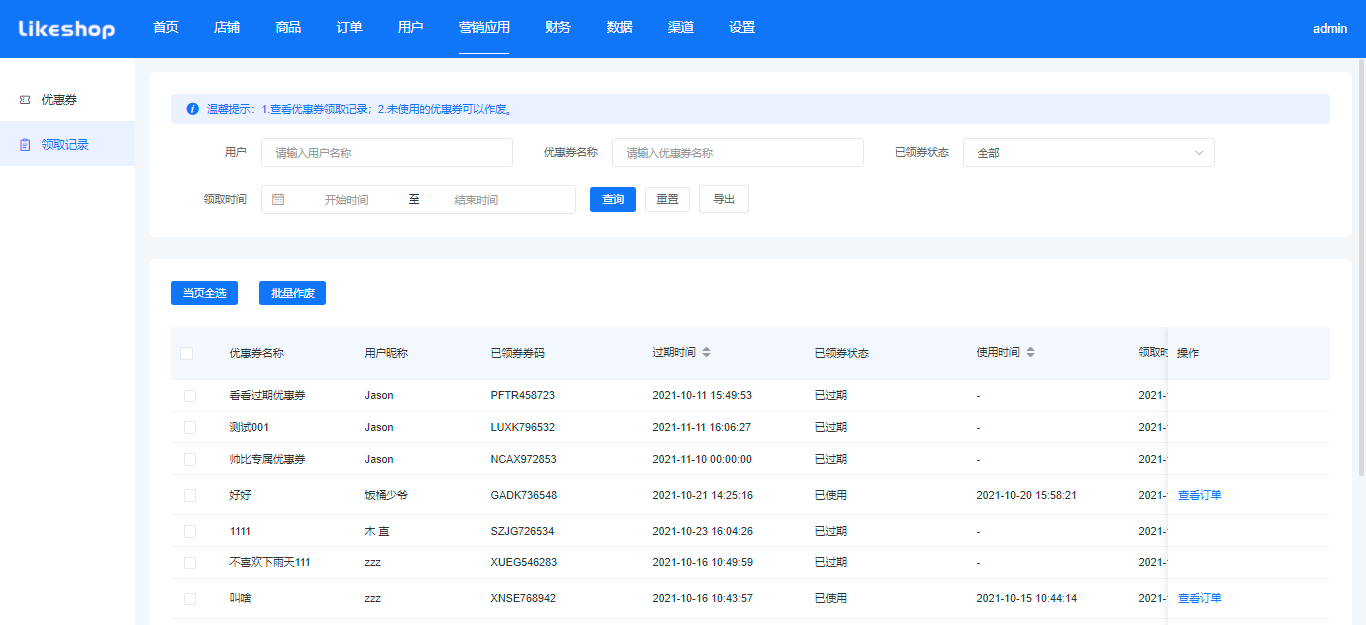Viewport: 1366px width, 625px height.
Task: Toggle the select-all checkbox in the table header
Action: coord(187,353)
